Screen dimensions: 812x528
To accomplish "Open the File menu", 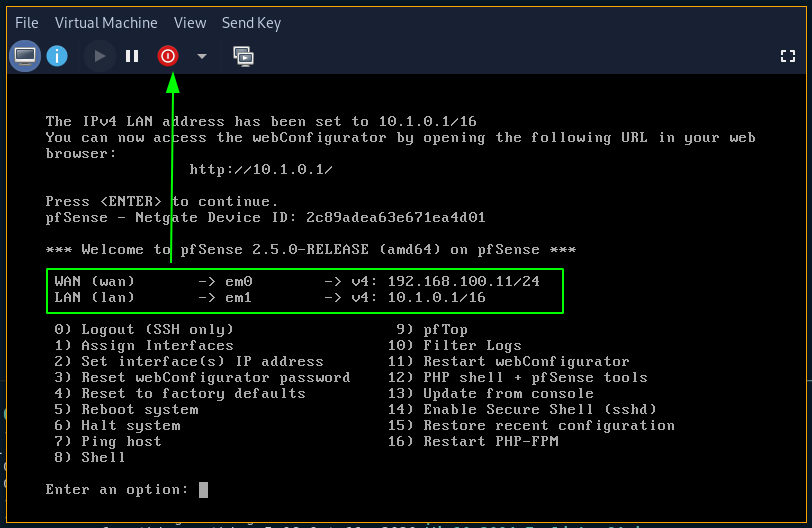I will tap(26, 23).
